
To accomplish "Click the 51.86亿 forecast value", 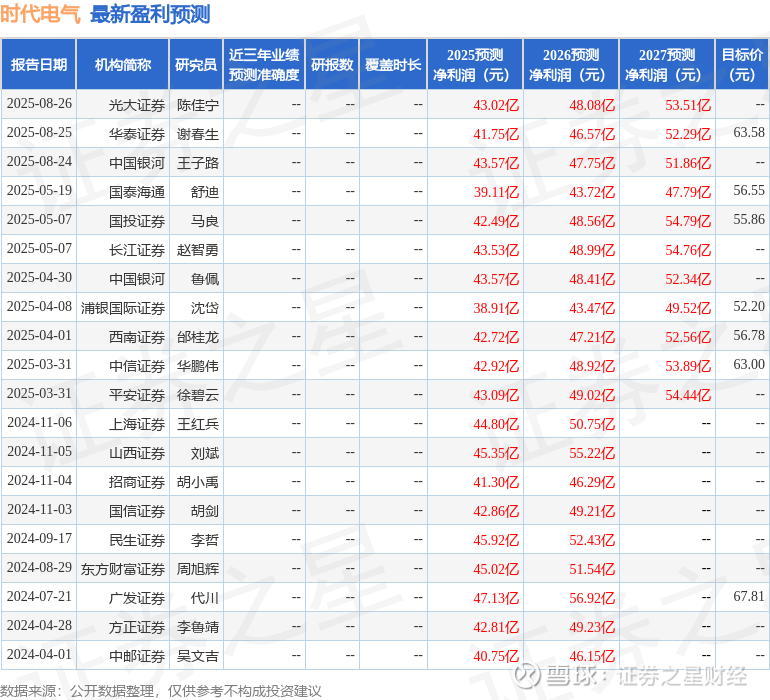I will click(x=688, y=163).
